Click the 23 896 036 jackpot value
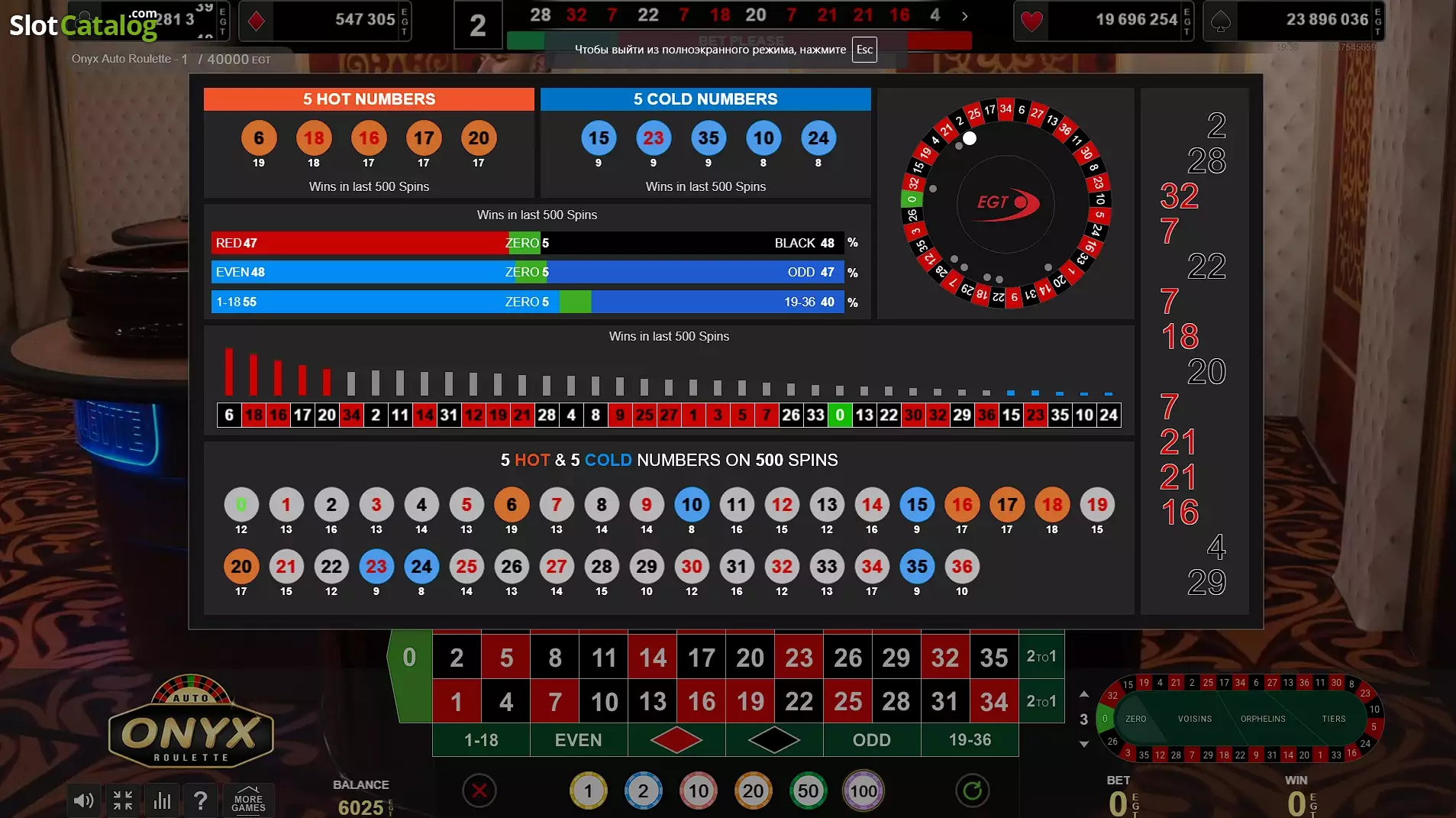 pos(1327,20)
